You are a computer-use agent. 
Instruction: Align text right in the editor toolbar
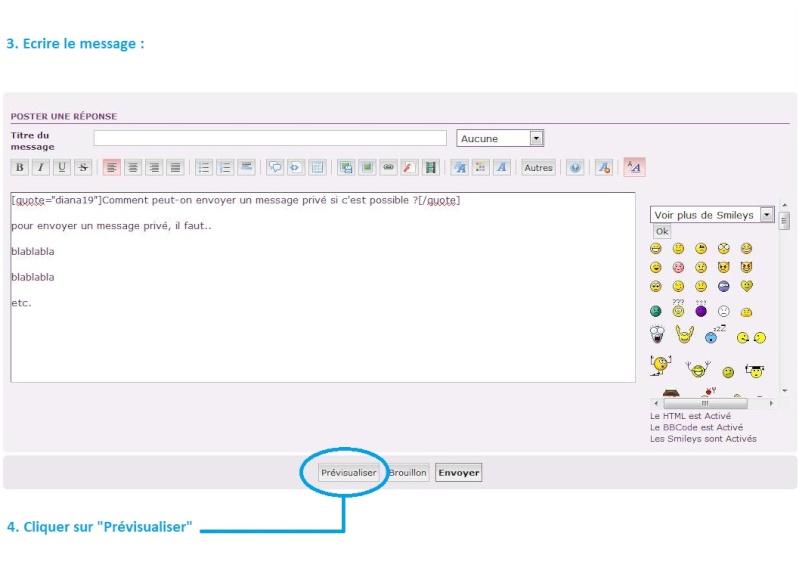tap(154, 167)
